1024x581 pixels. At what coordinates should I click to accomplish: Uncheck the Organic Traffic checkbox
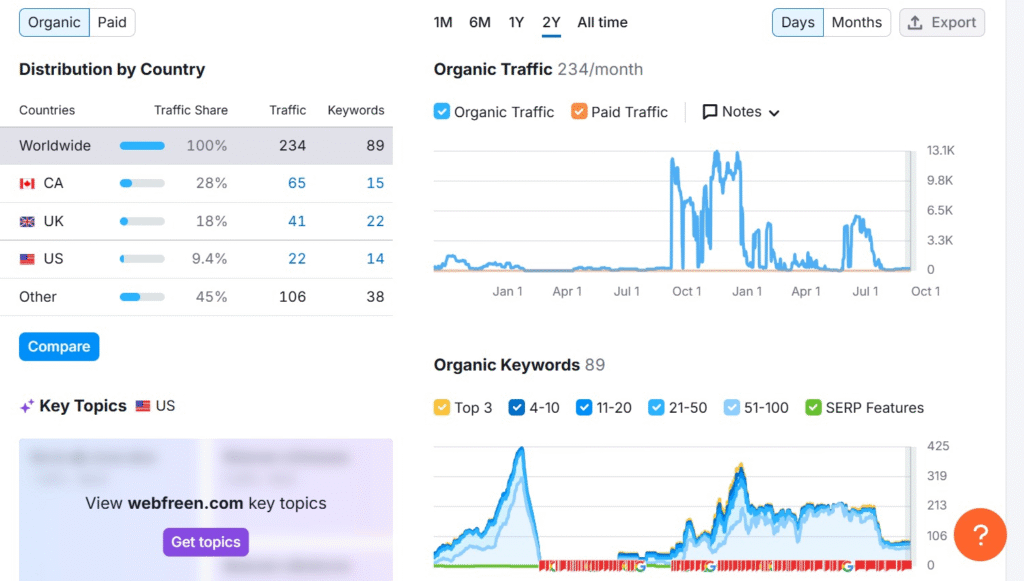[x=442, y=112]
